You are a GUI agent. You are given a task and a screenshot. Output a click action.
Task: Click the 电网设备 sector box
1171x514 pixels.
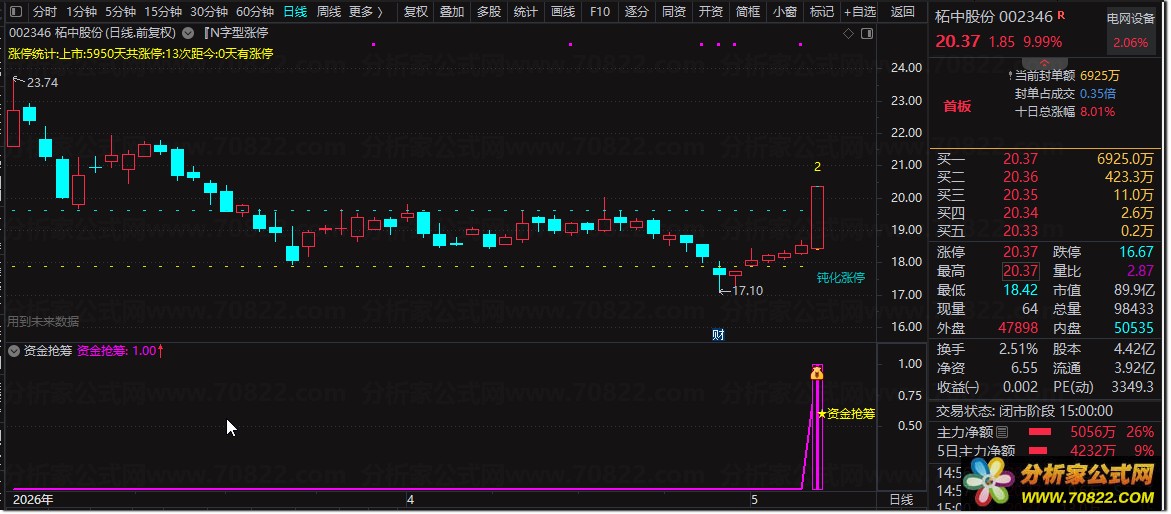(x=1130, y=31)
